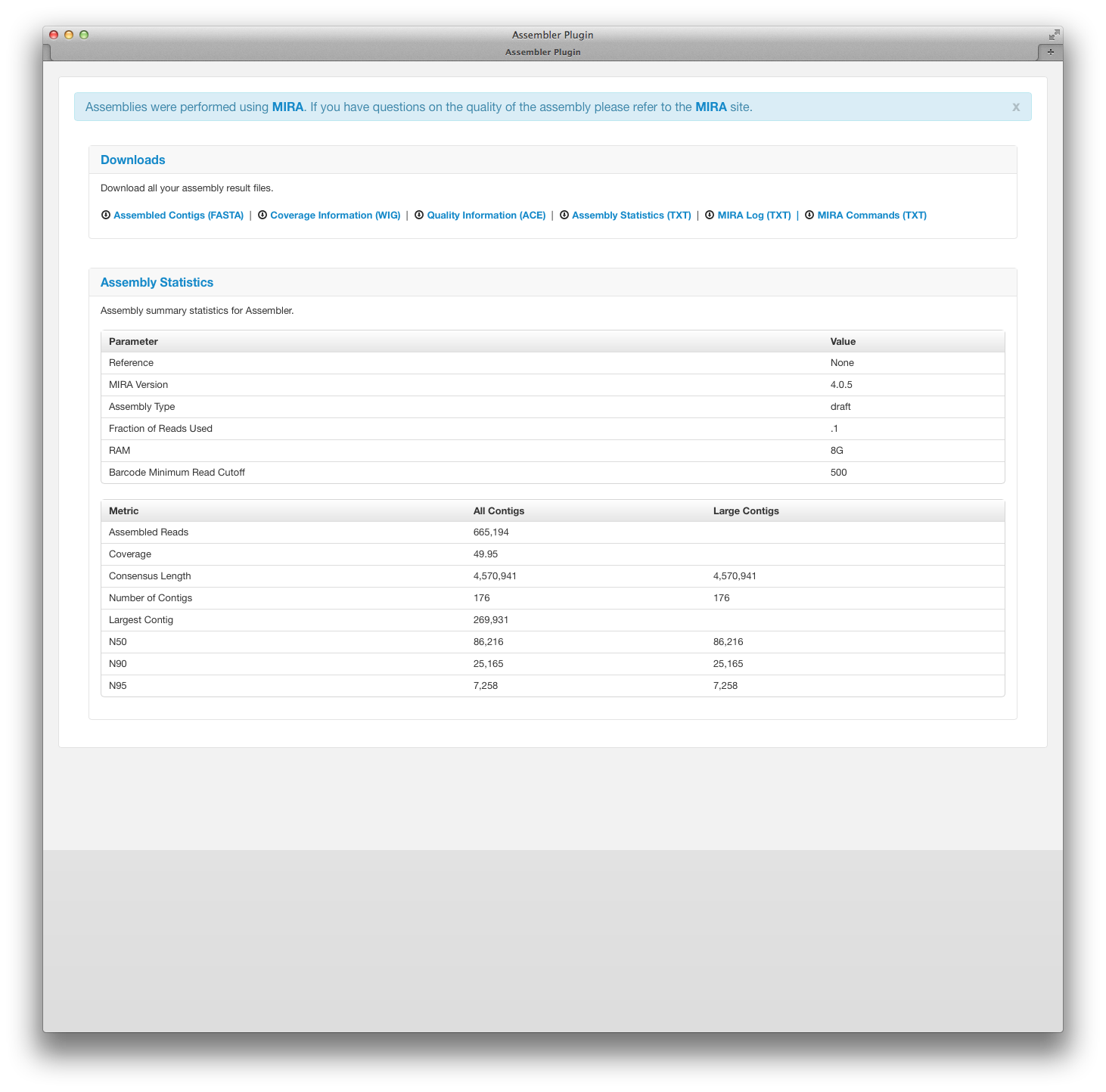Download Quality Information (ACE) file

click(486, 216)
